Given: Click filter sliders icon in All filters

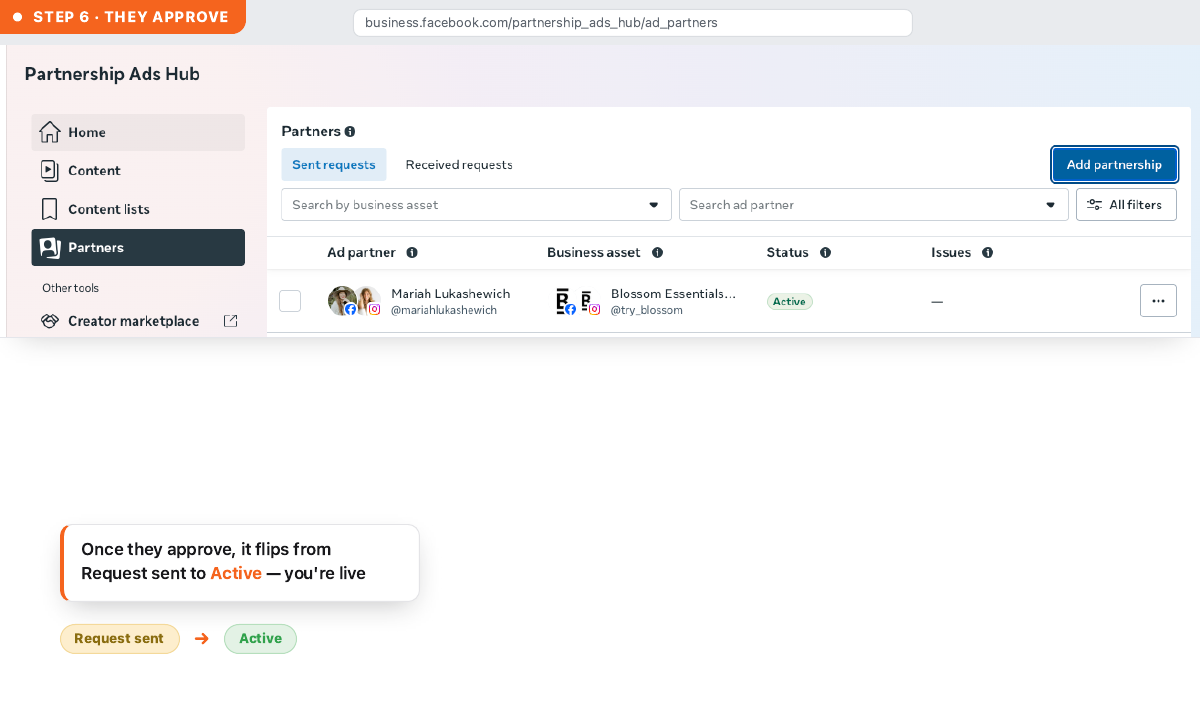Looking at the screenshot, I should [1095, 205].
